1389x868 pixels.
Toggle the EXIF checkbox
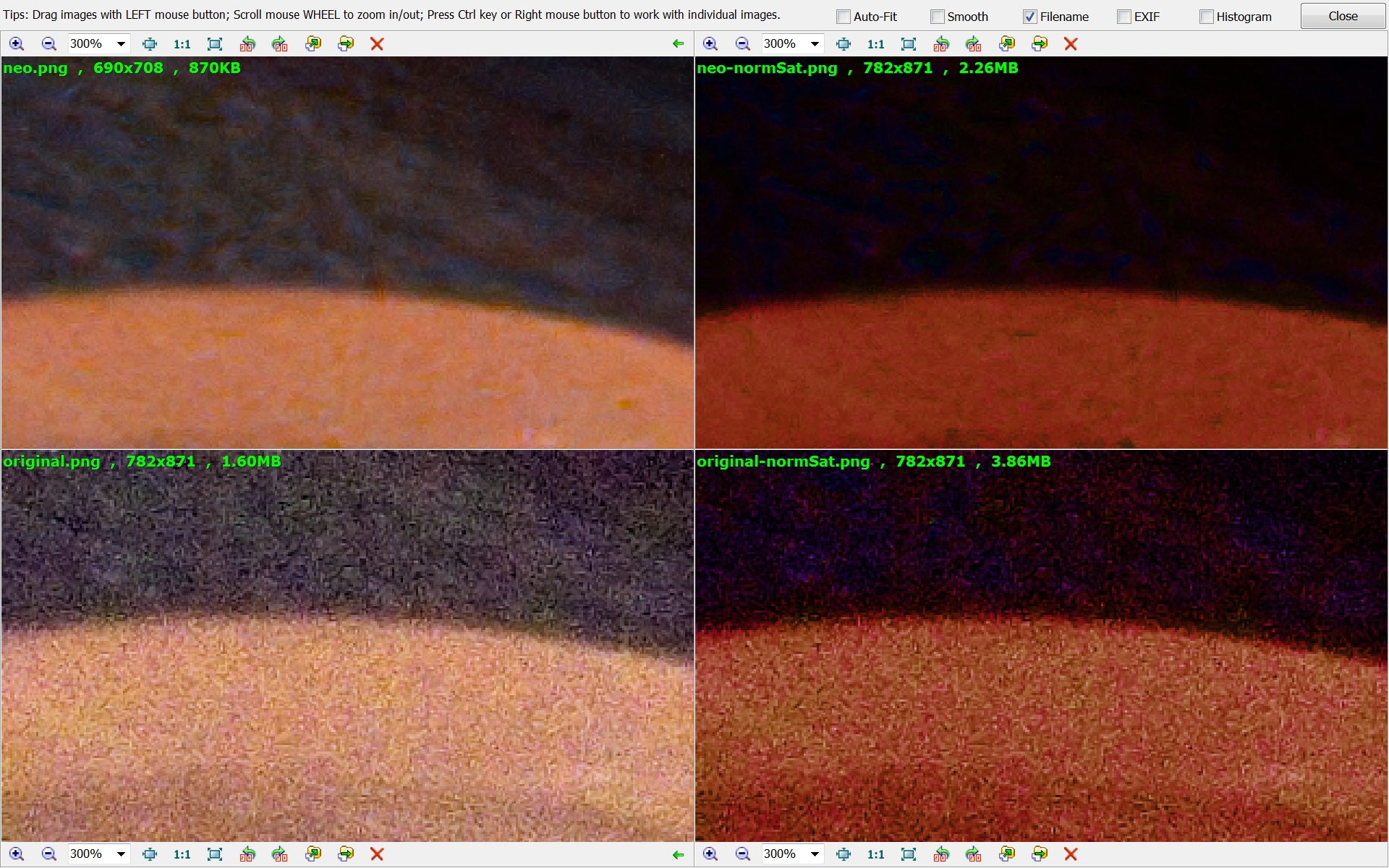click(1124, 17)
